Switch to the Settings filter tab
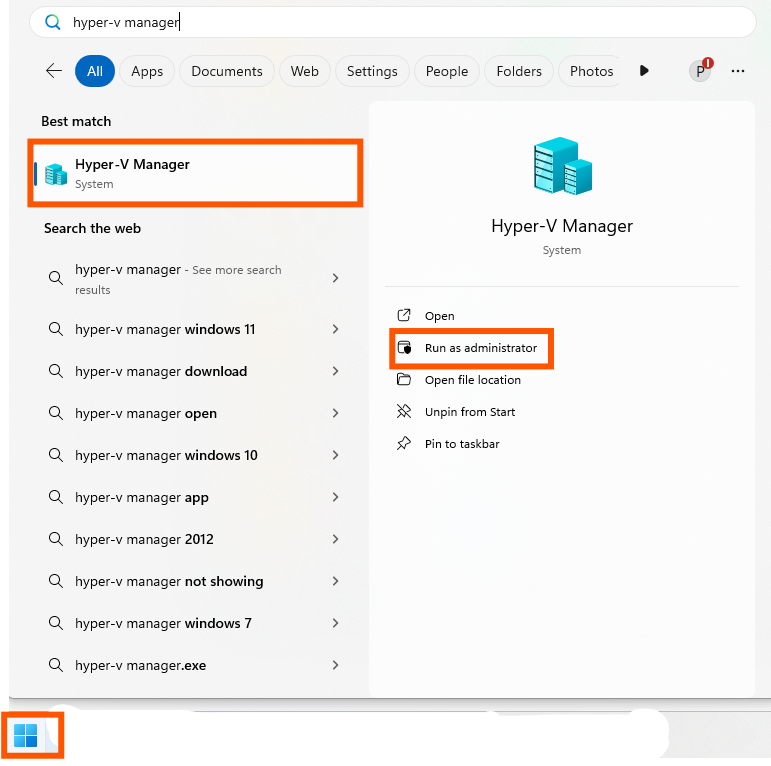The width and height of the screenshot is (771, 766). pos(372,71)
